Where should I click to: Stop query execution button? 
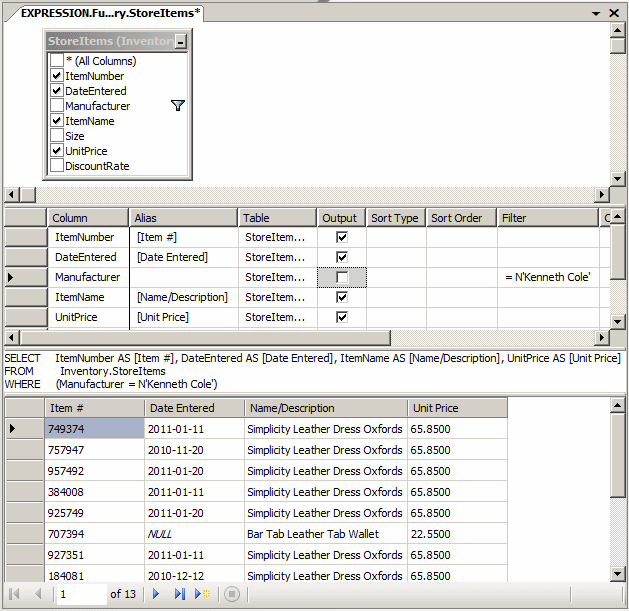[x=232, y=594]
